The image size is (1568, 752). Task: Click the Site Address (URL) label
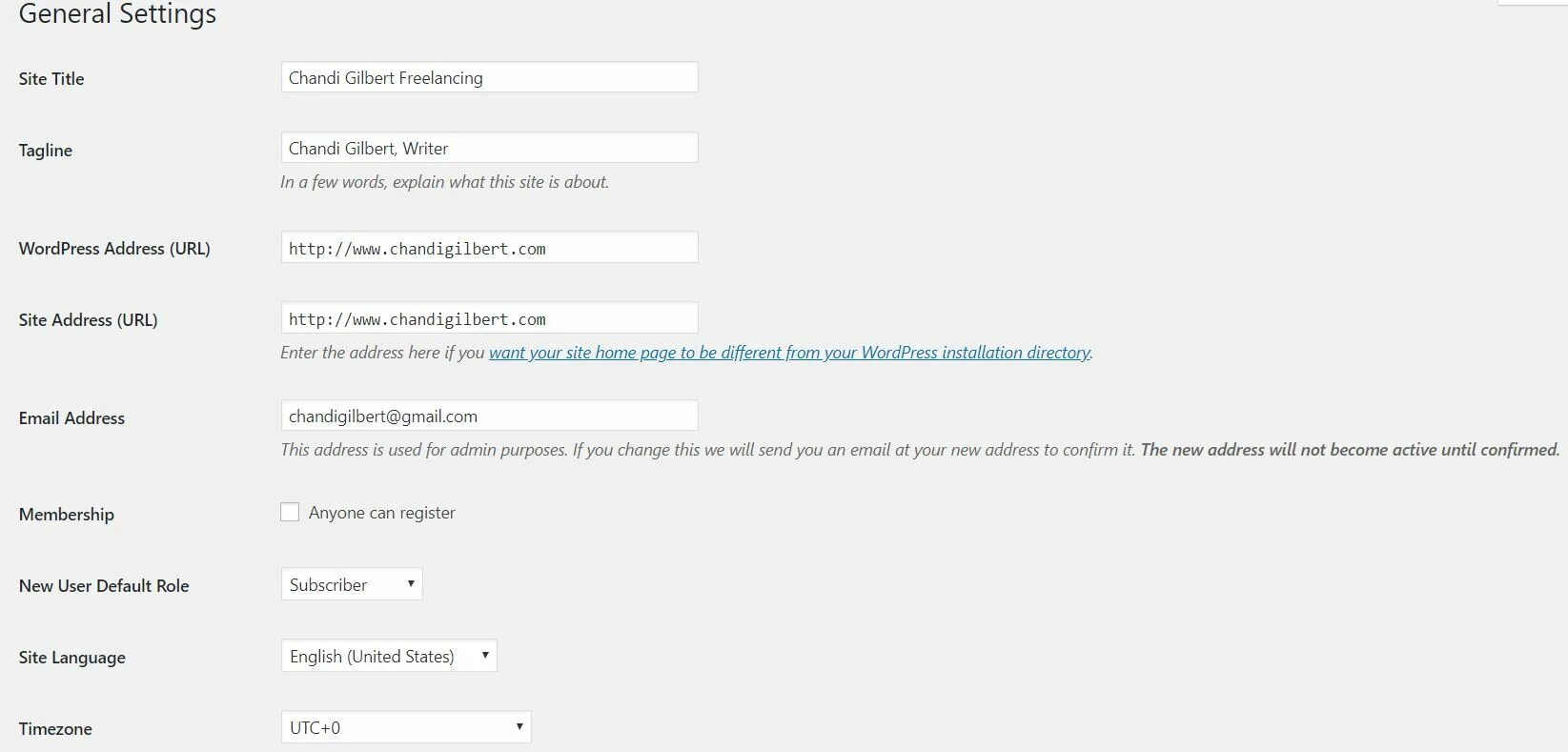[x=89, y=320]
